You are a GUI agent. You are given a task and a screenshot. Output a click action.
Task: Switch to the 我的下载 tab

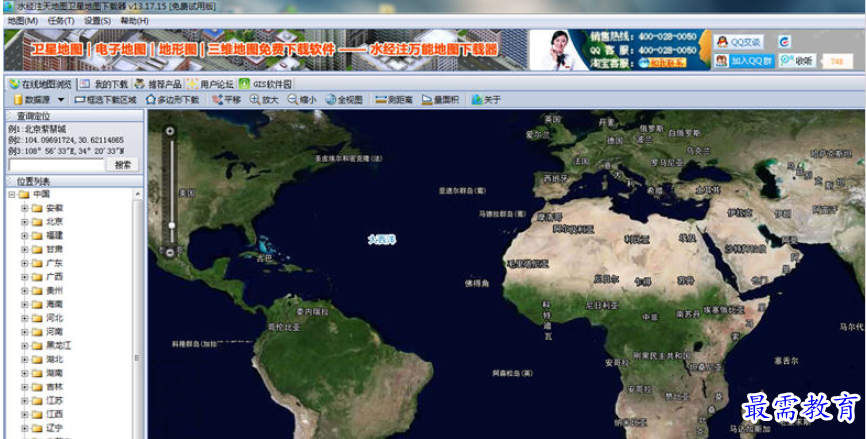click(104, 84)
